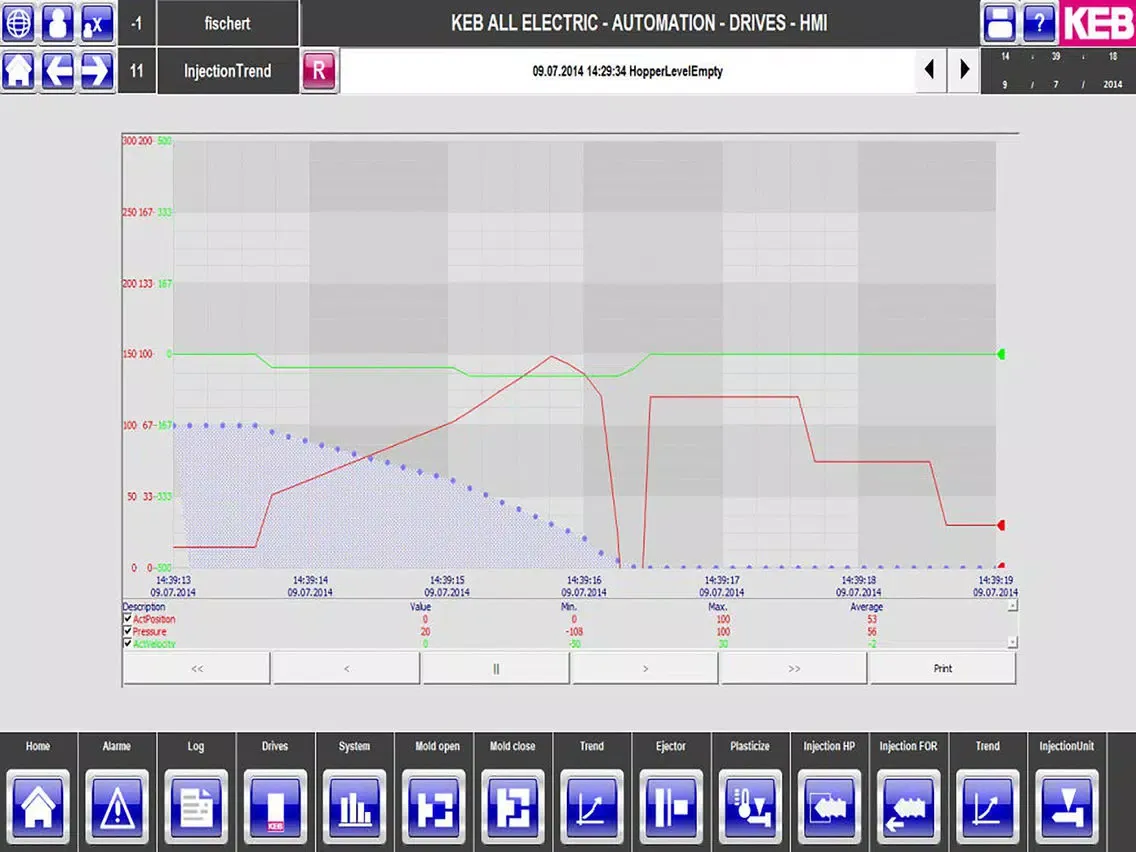
Task: Click the Description column header
Action: [143, 606]
